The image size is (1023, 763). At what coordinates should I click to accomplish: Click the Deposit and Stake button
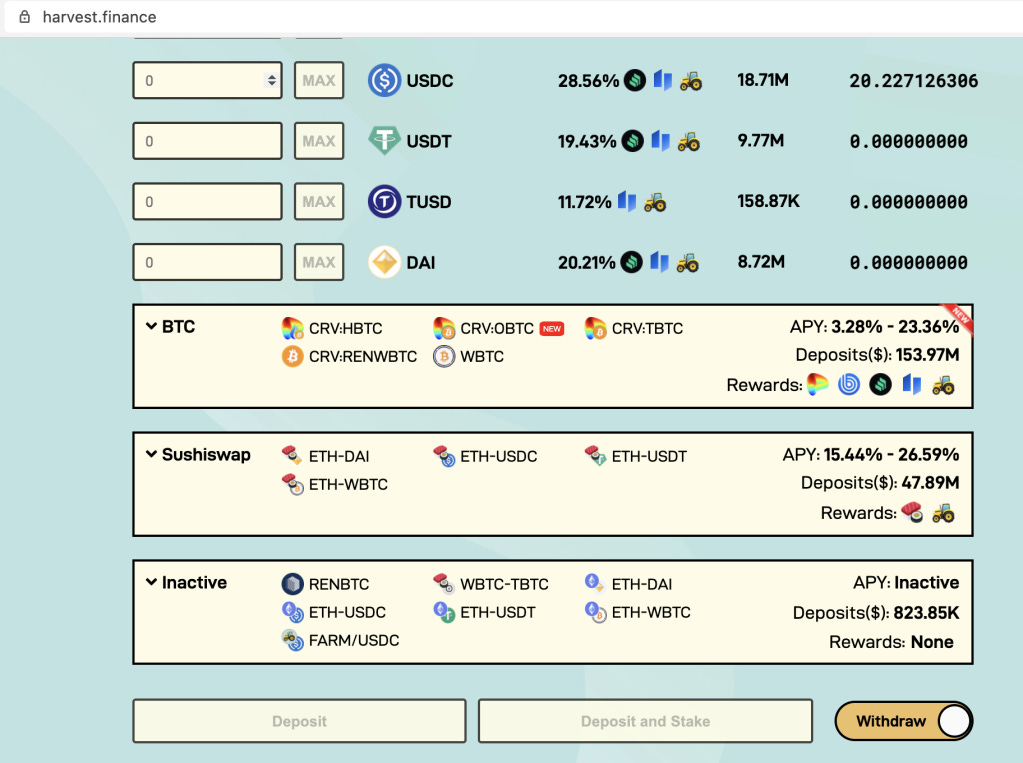(645, 721)
